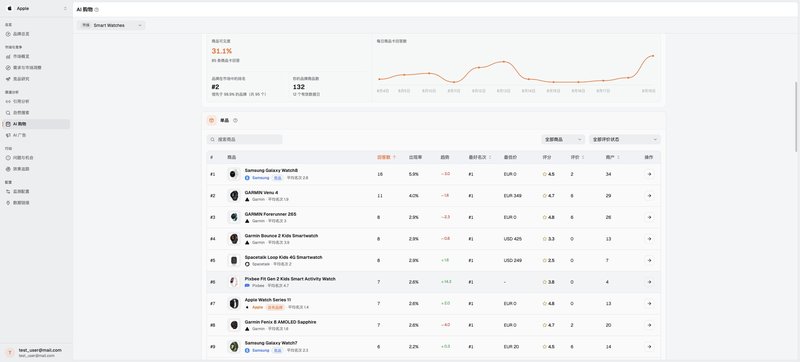Click the Apple Watch Series 11 product thumbnail
This screenshot has width=800, height=362.
[234, 303]
